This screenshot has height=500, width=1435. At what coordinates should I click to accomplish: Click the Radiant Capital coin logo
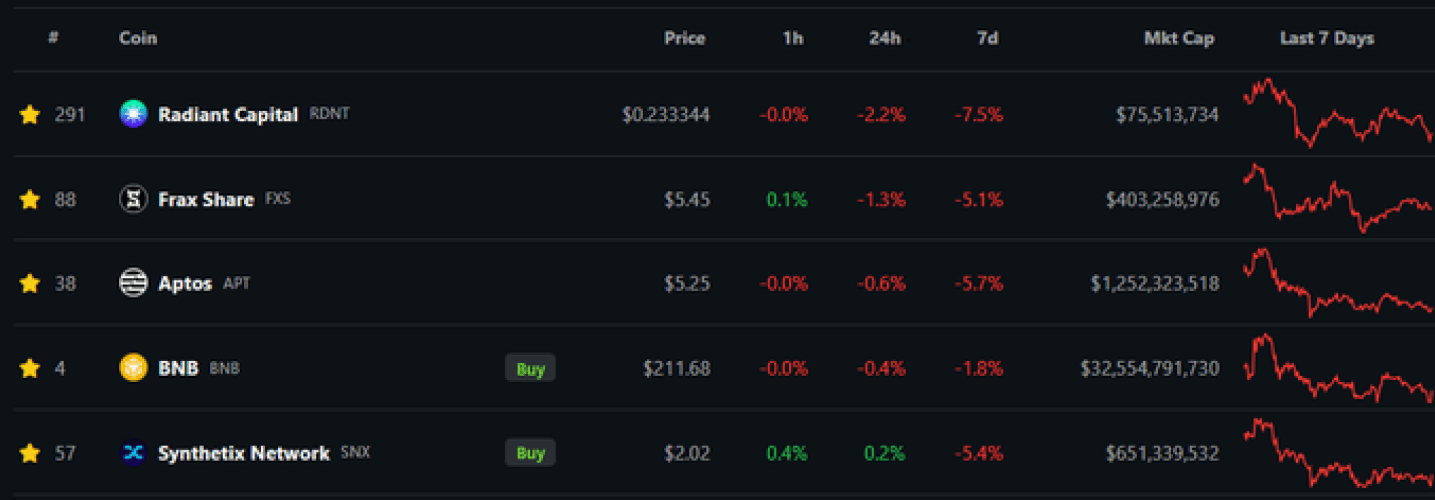(x=133, y=114)
